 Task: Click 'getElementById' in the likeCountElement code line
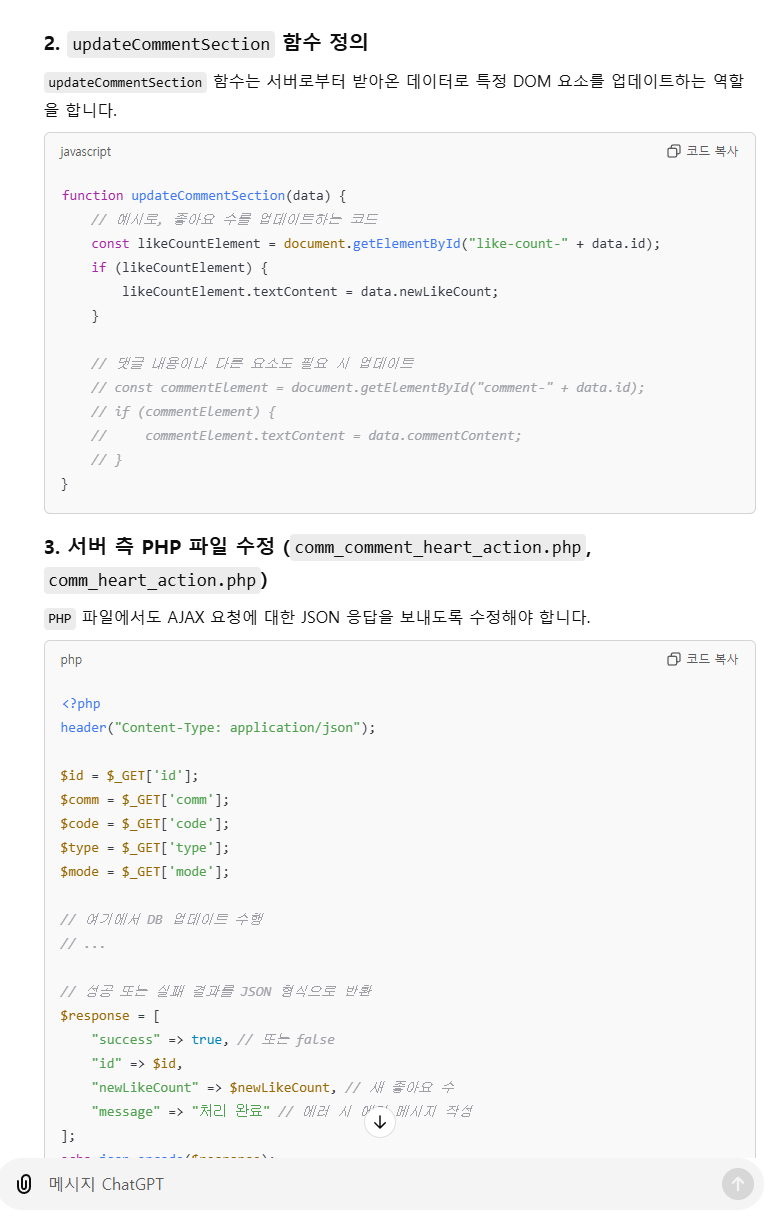407,243
